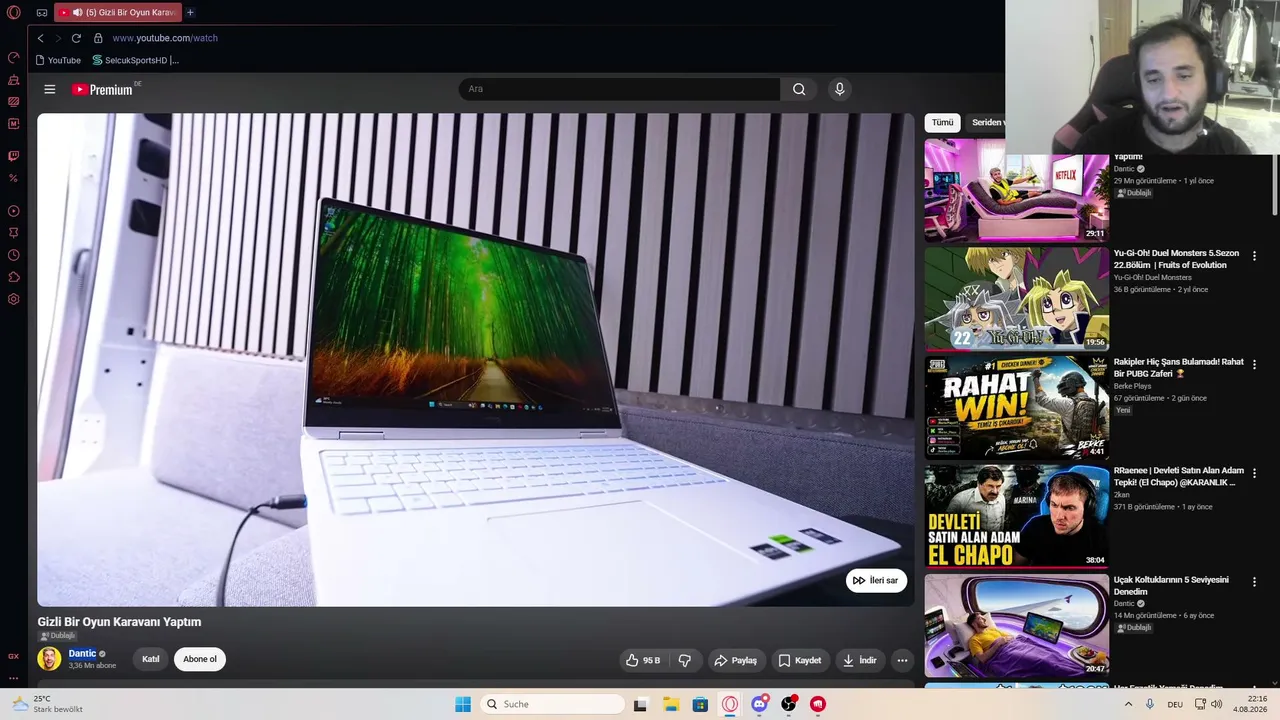The width and height of the screenshot is (1280, 720).
Task: Click the Paylaş share button
Action: click(735, 660)
